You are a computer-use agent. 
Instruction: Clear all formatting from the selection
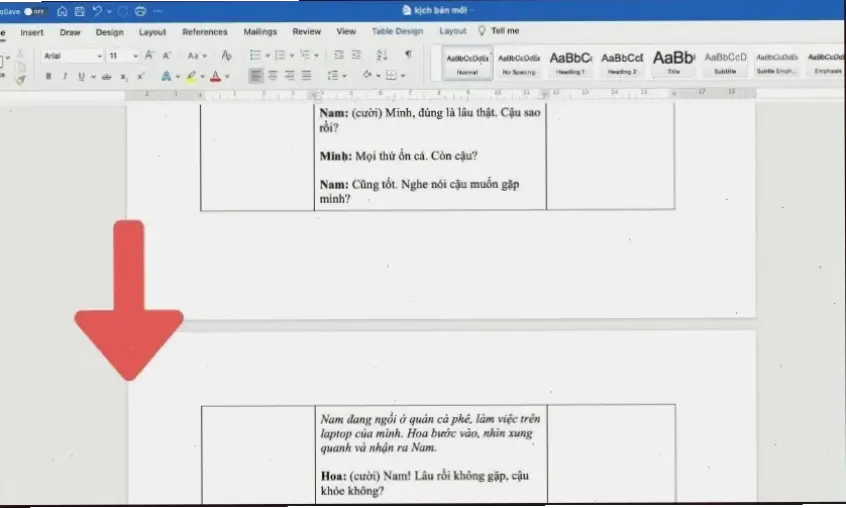[x=226, y=56]
